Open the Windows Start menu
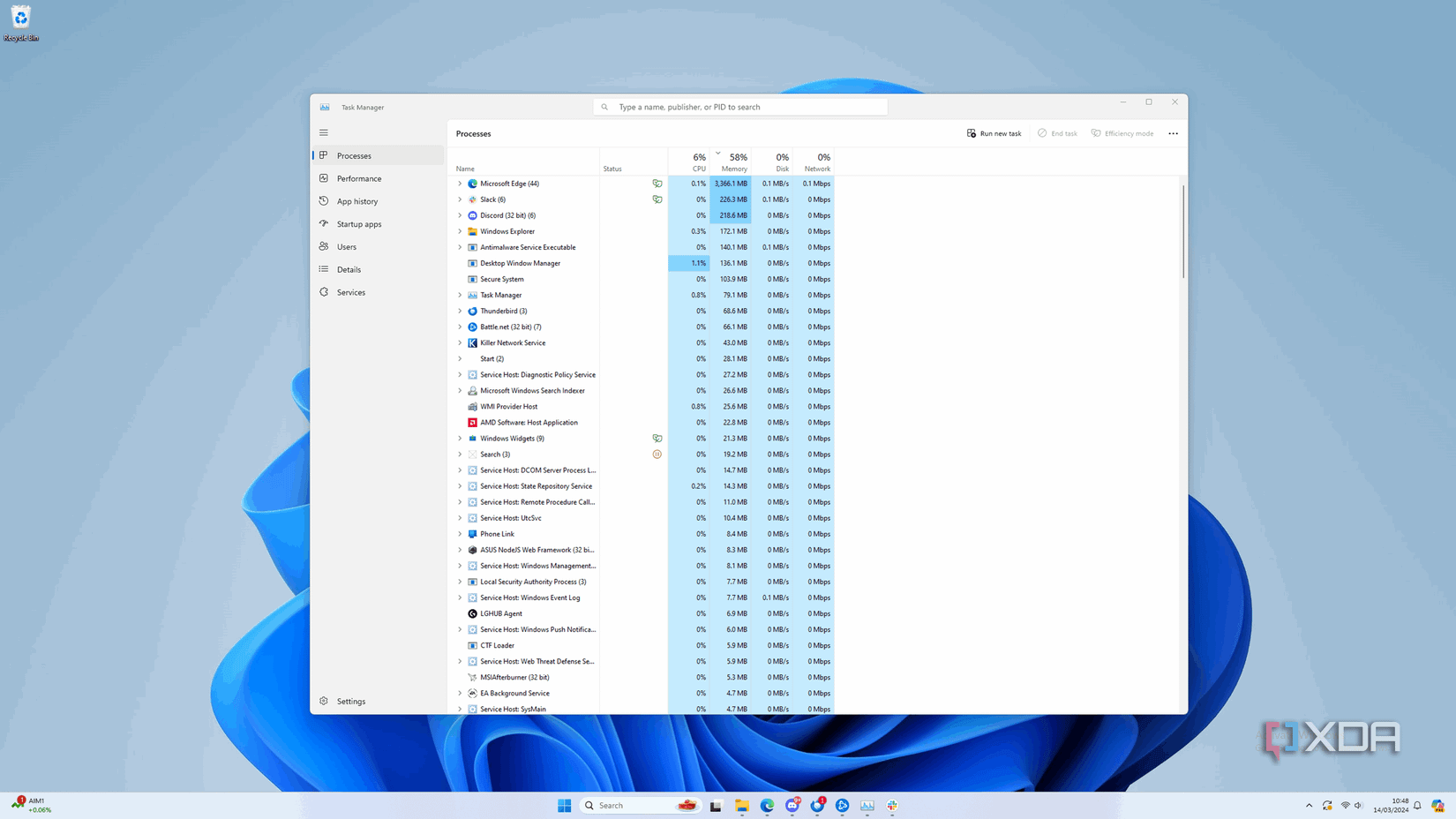The image size is (1456, 819). [x=563, y=806]
